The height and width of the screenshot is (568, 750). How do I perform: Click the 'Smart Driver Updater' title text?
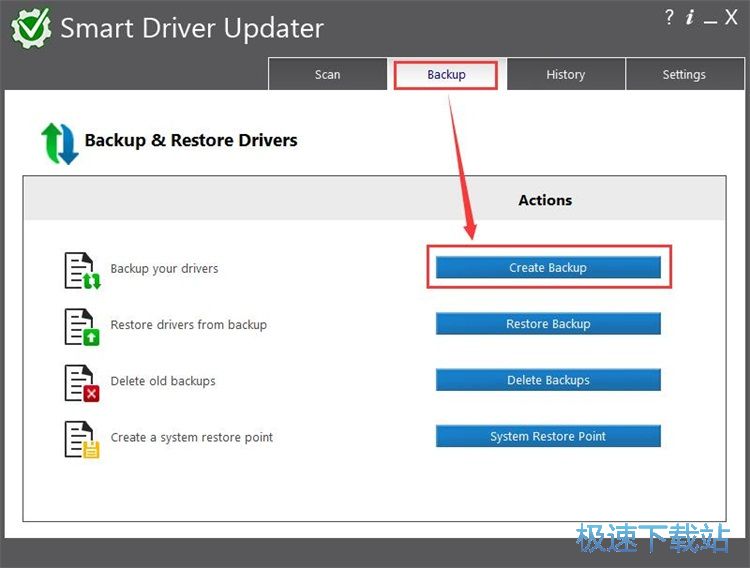click(192, 28)
